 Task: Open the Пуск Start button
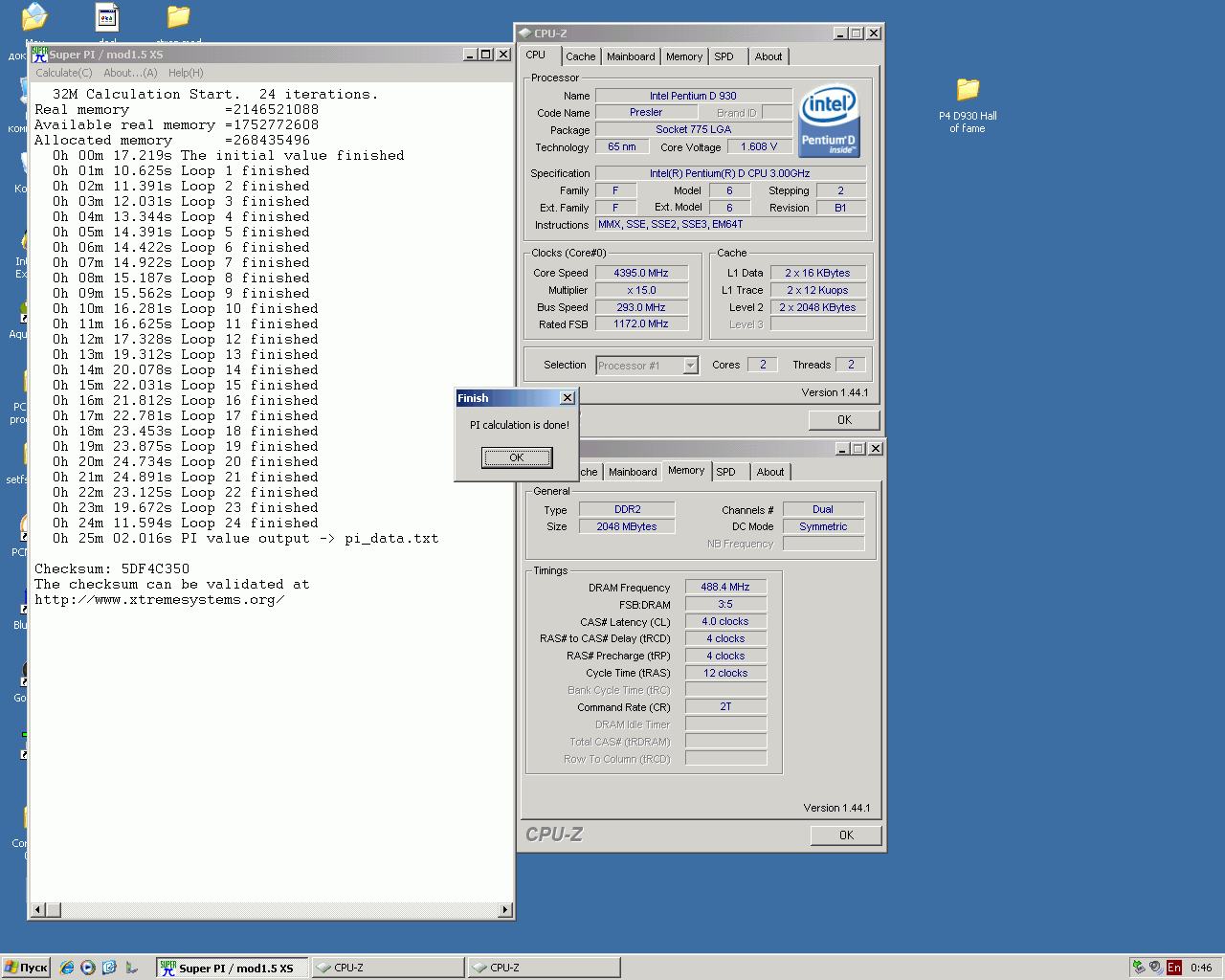(x=26, y=968)
